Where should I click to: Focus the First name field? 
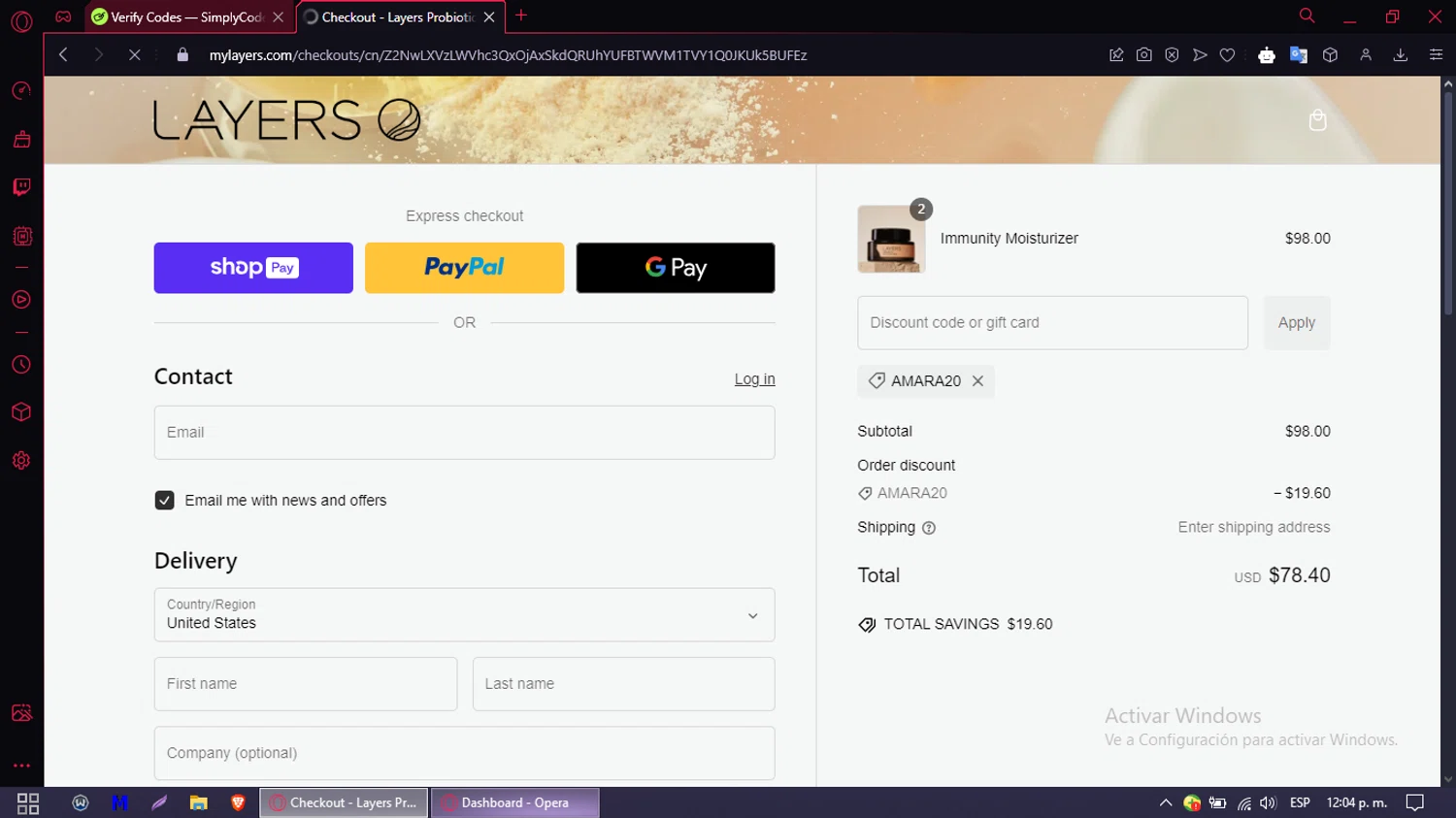[x=306, y=684]
